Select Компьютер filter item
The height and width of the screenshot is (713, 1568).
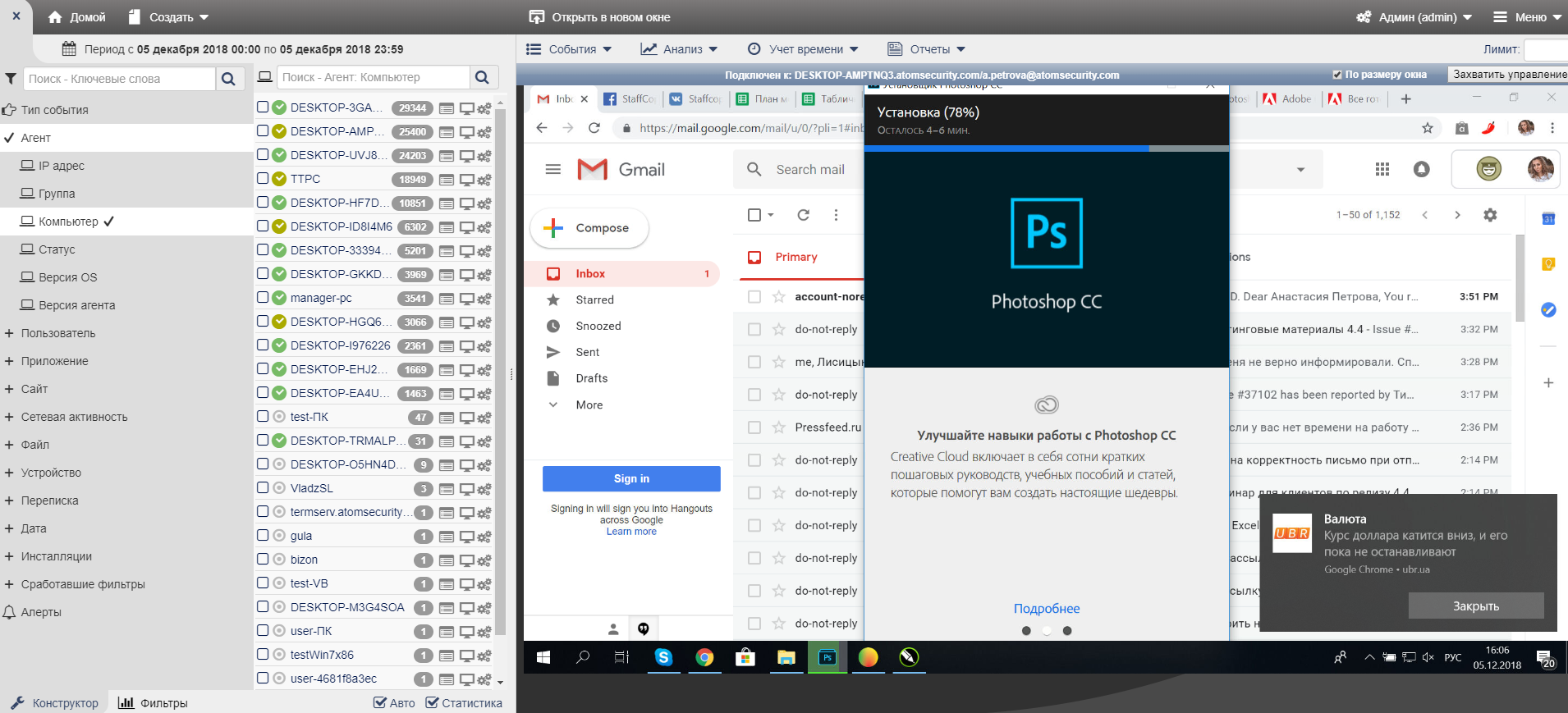point(68,222)
